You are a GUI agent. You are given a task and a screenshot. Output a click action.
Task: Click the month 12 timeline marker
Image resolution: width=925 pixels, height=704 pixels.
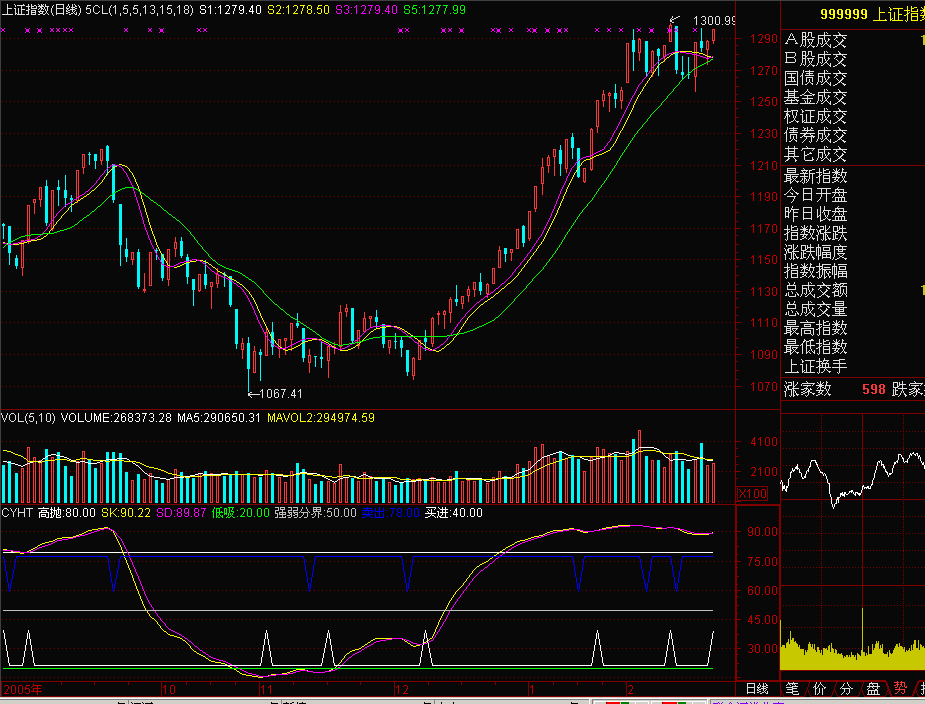pos(402,689)
